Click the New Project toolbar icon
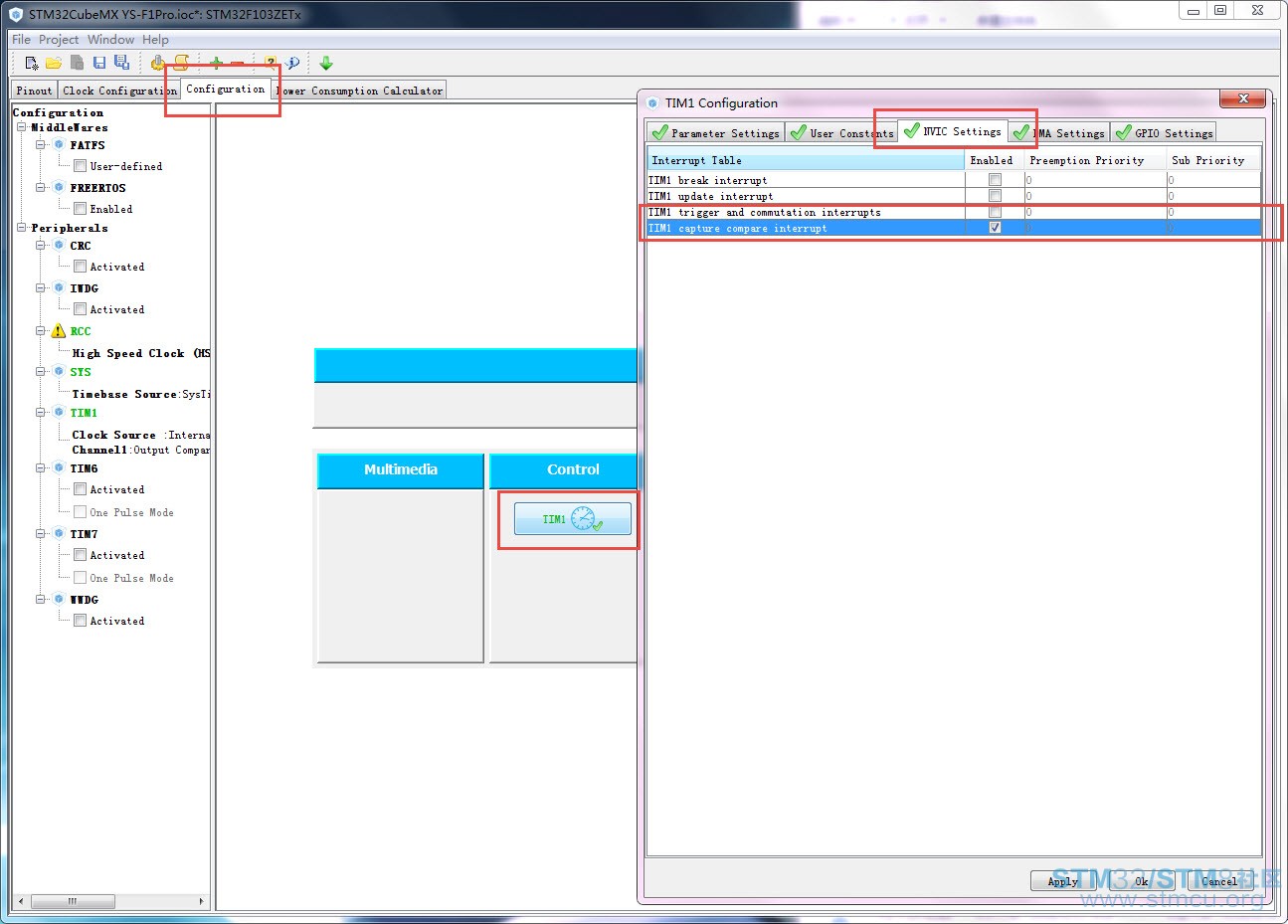The width and height of the screenshot is (1288, 924). click(32, 63)
